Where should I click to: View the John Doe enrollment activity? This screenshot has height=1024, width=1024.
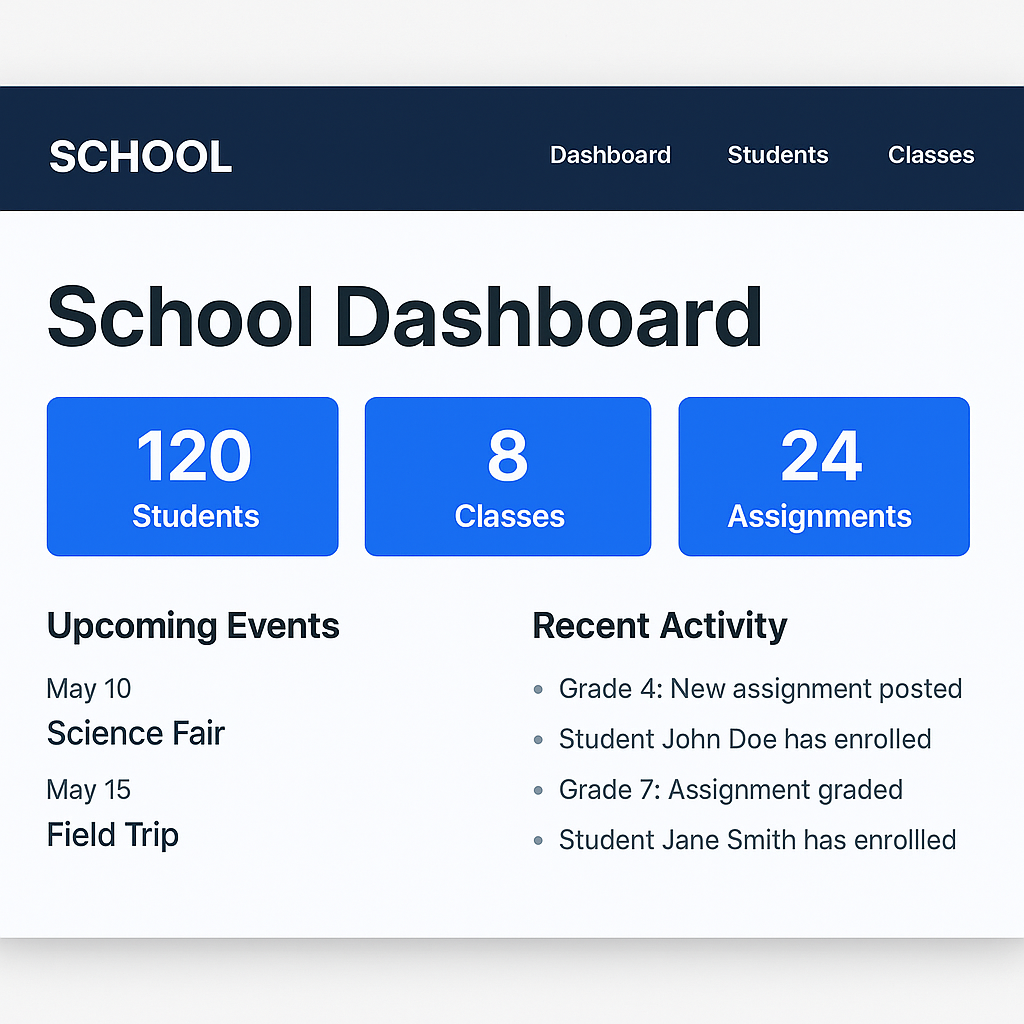tap(745, 739)
